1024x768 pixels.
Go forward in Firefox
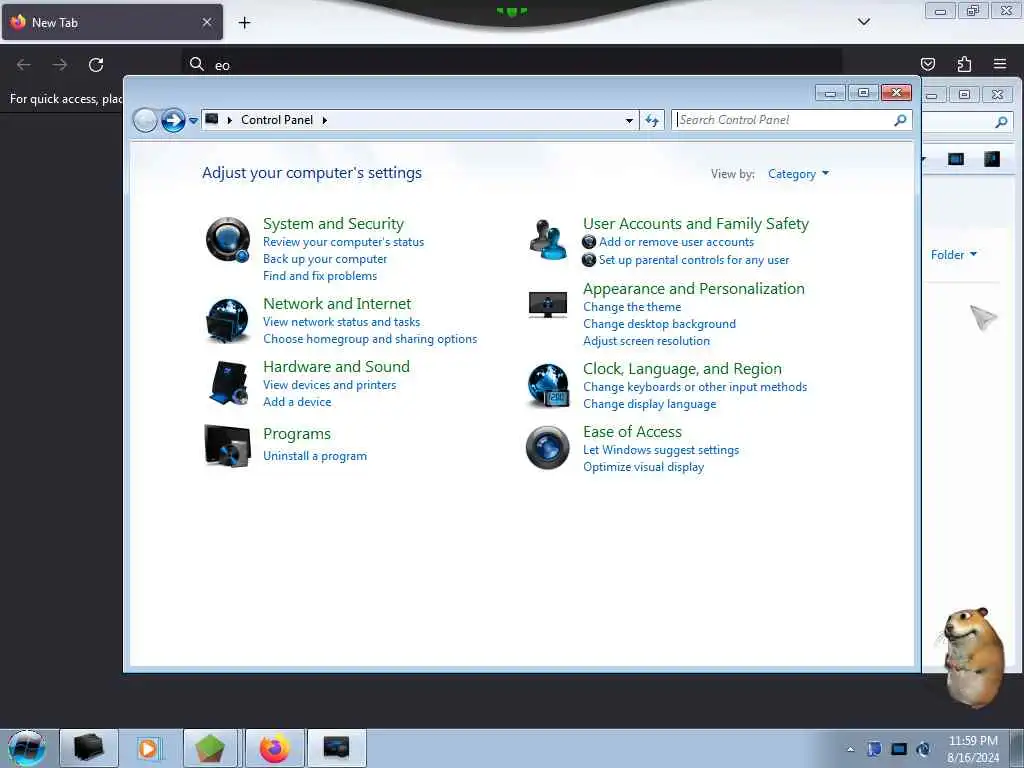click(59, 65)
